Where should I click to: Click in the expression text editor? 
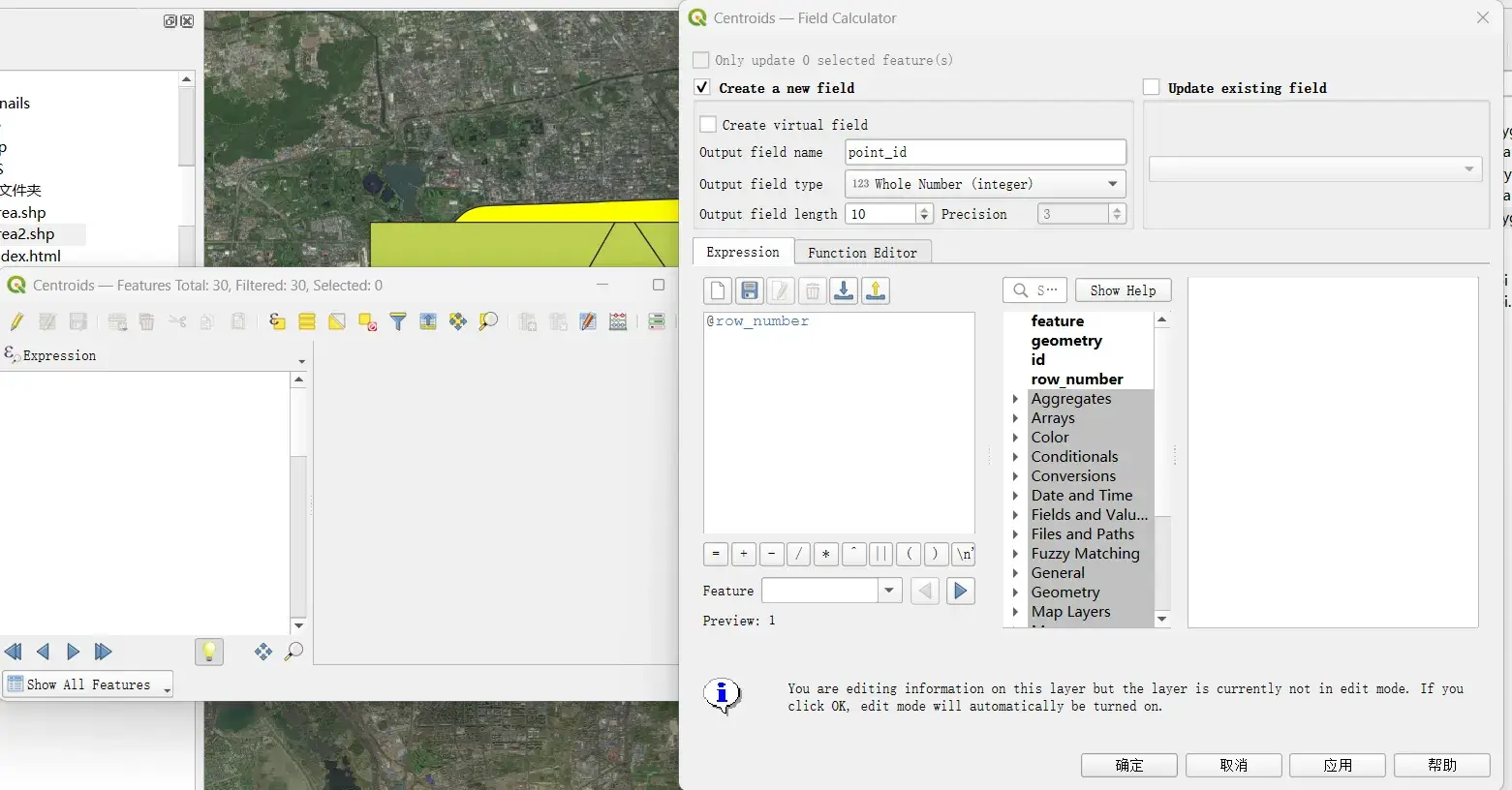click(839, 422)
